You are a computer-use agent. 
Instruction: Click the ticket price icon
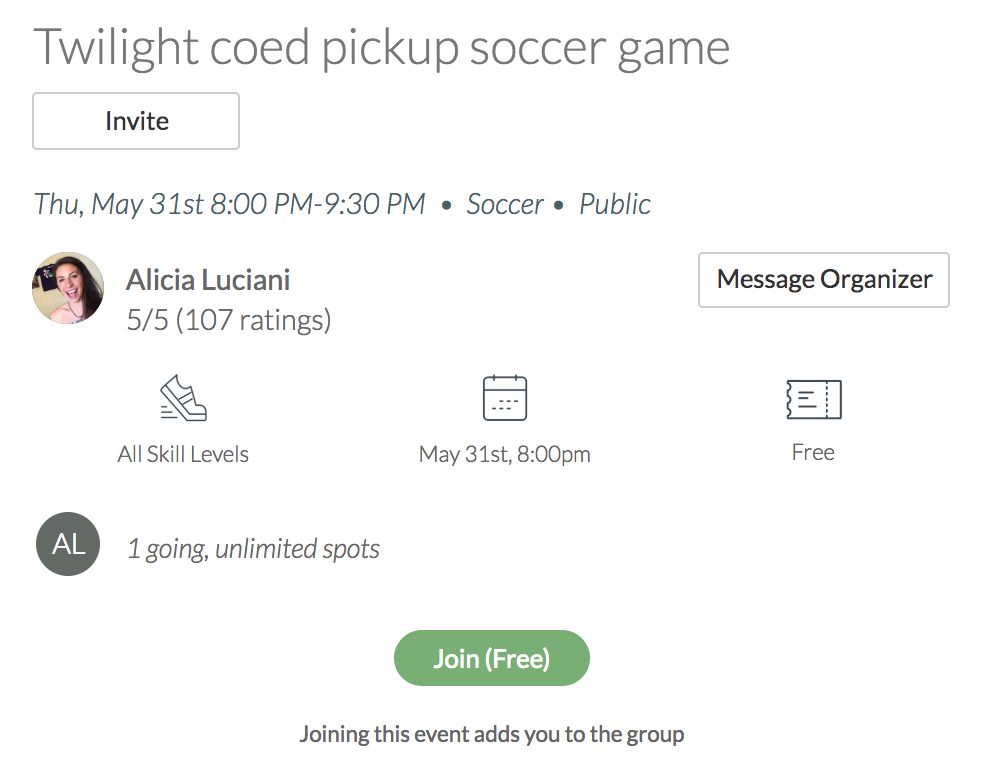point(813,399)
